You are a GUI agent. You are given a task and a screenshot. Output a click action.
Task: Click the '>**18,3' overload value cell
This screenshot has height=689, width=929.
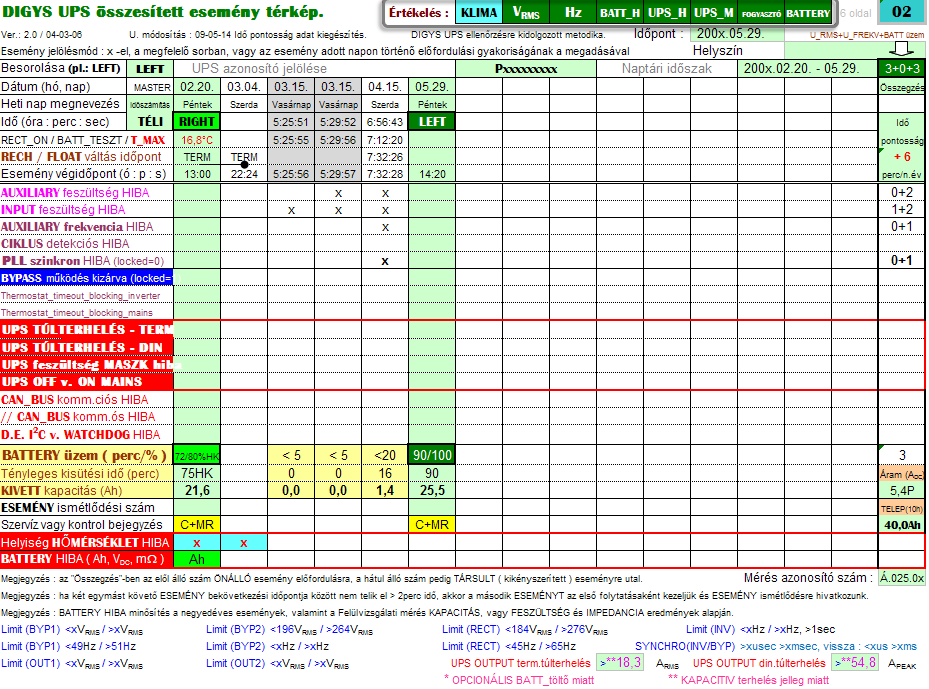click(620, 663)
